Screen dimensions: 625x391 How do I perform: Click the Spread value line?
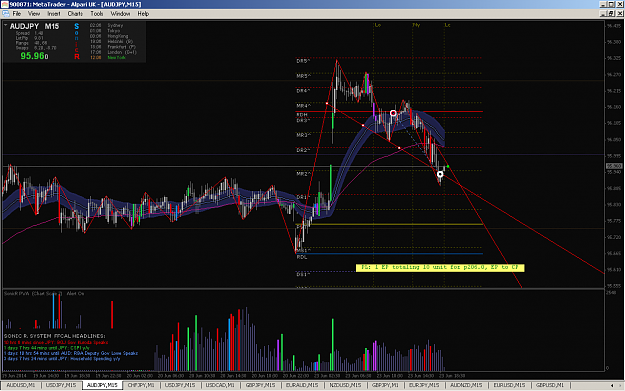tap(29, 33)
